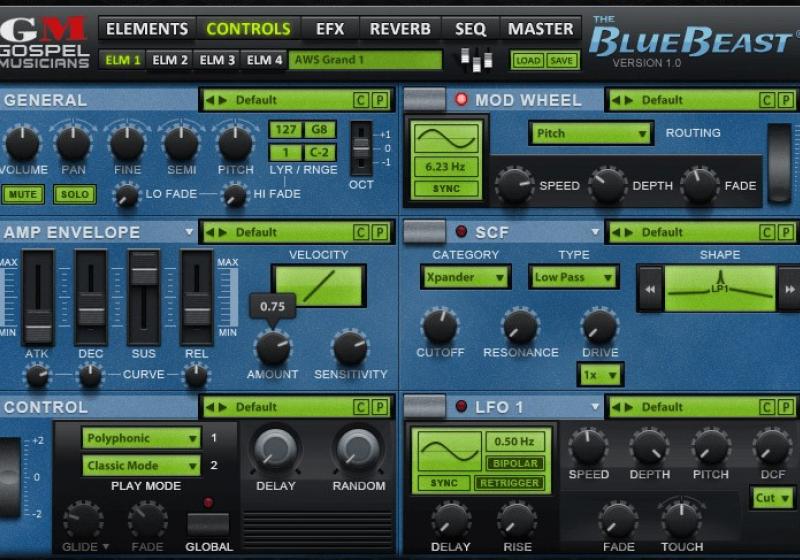Open the Cut DCF dropdown
800x560 pixels.
(x=772, y=498)
